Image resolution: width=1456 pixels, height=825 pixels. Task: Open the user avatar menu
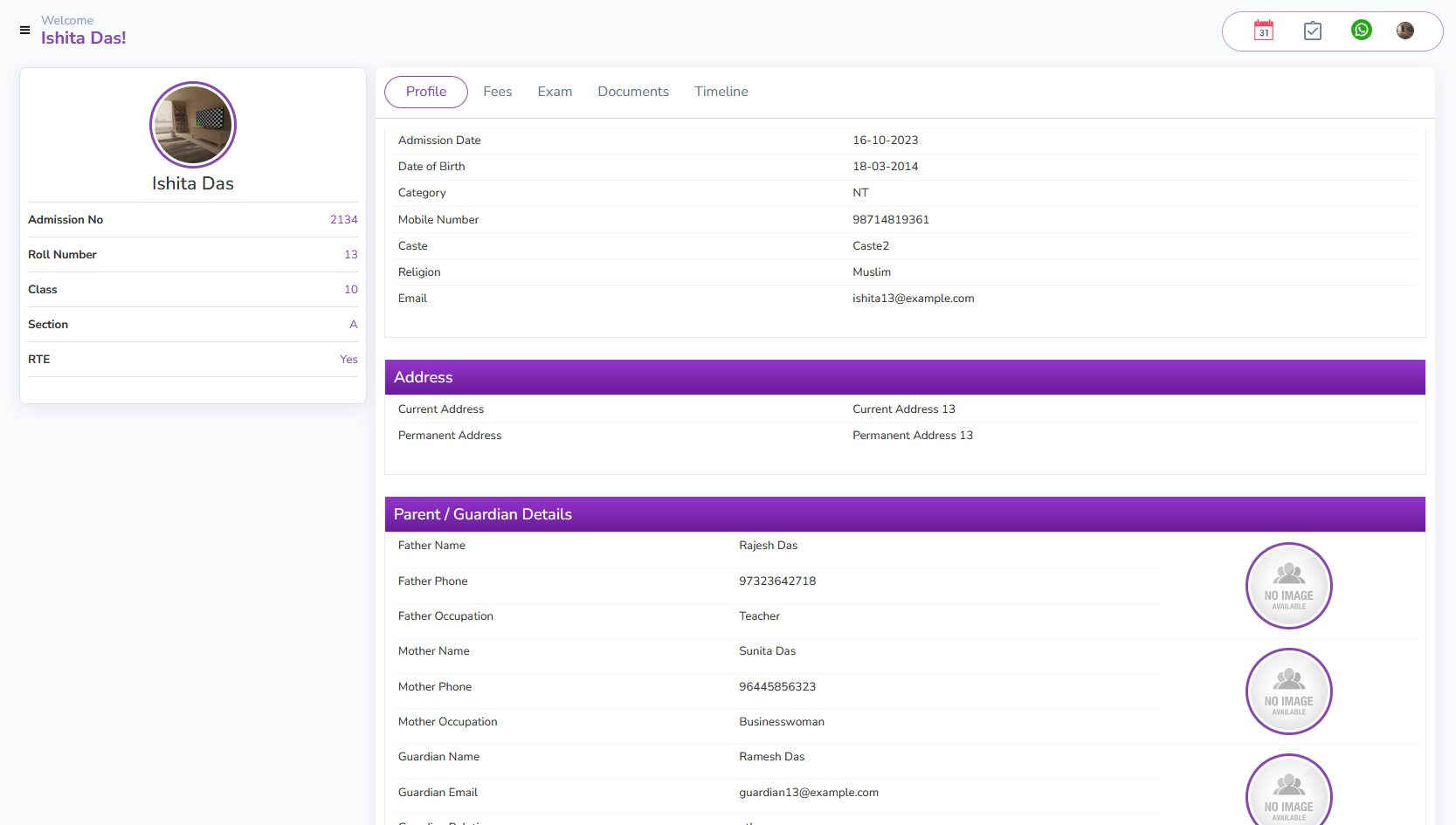(x=1404, y=31)
